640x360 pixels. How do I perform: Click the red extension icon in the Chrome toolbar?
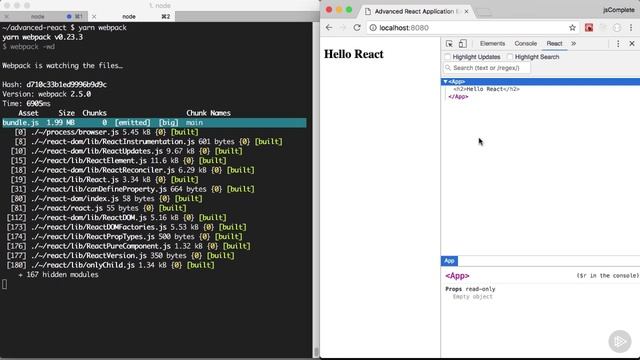click(589, 27)
